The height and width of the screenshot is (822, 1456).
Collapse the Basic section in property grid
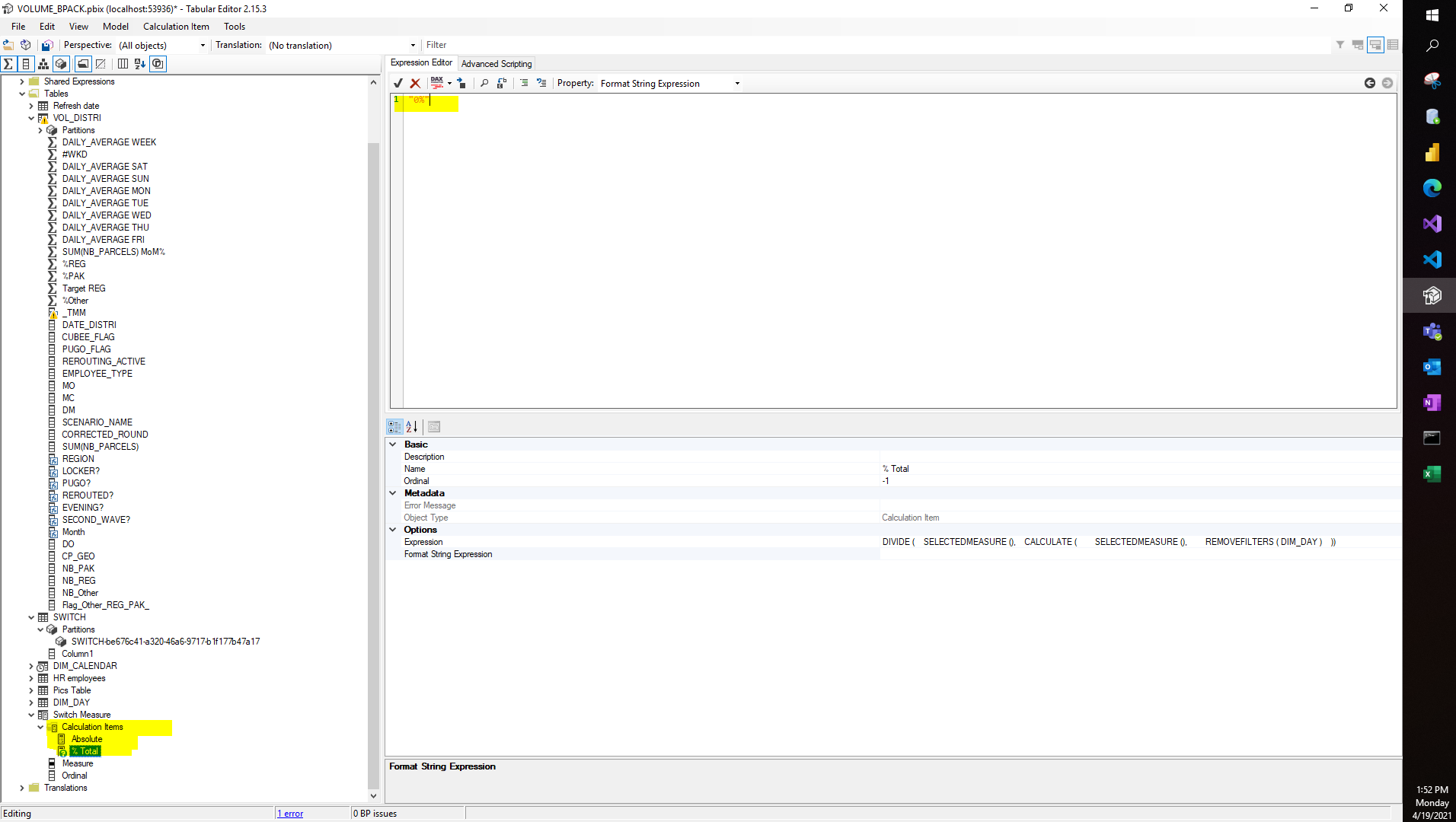pos(393,444)
